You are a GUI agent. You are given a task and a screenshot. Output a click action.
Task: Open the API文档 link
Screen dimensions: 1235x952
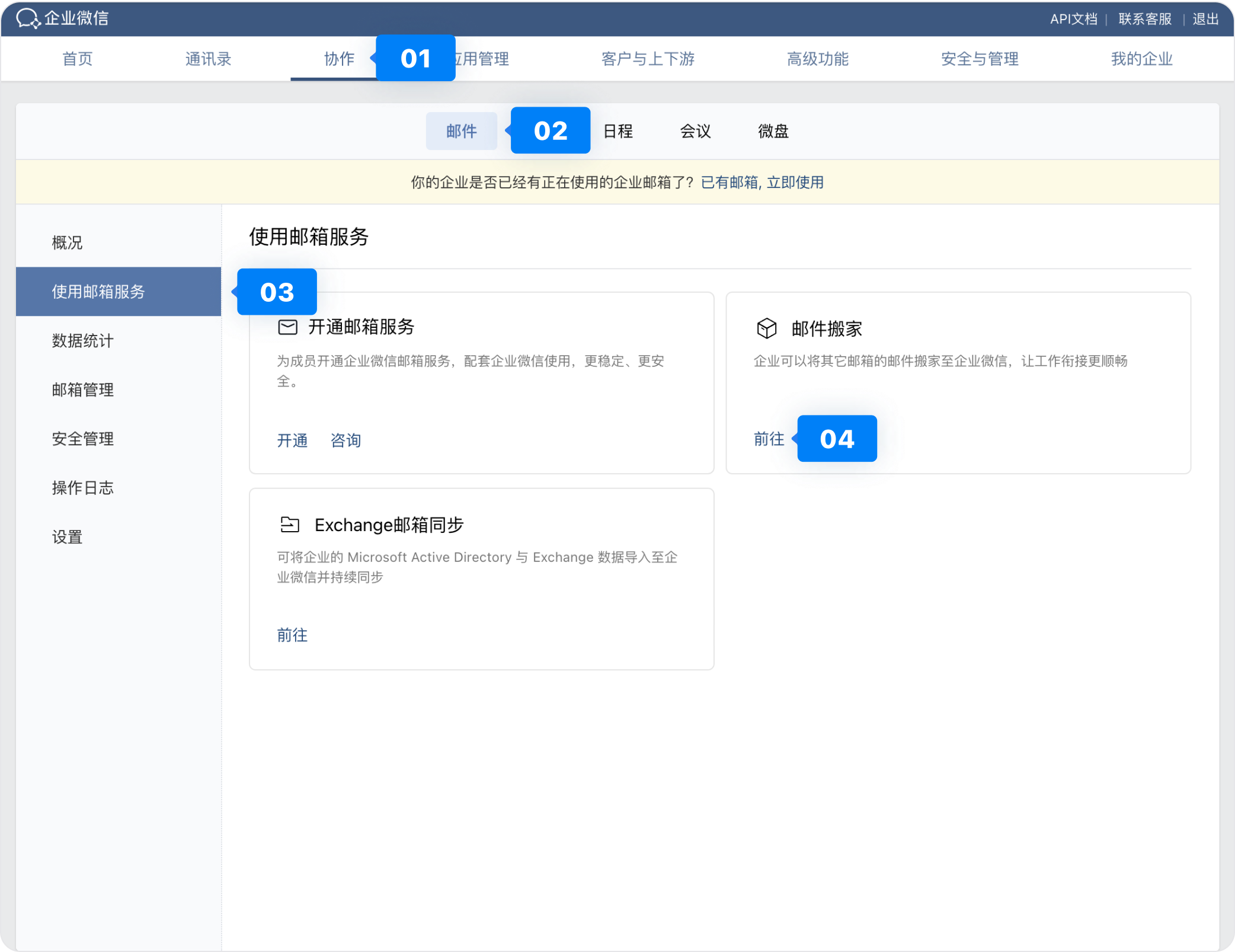[x=1073, y=19]
